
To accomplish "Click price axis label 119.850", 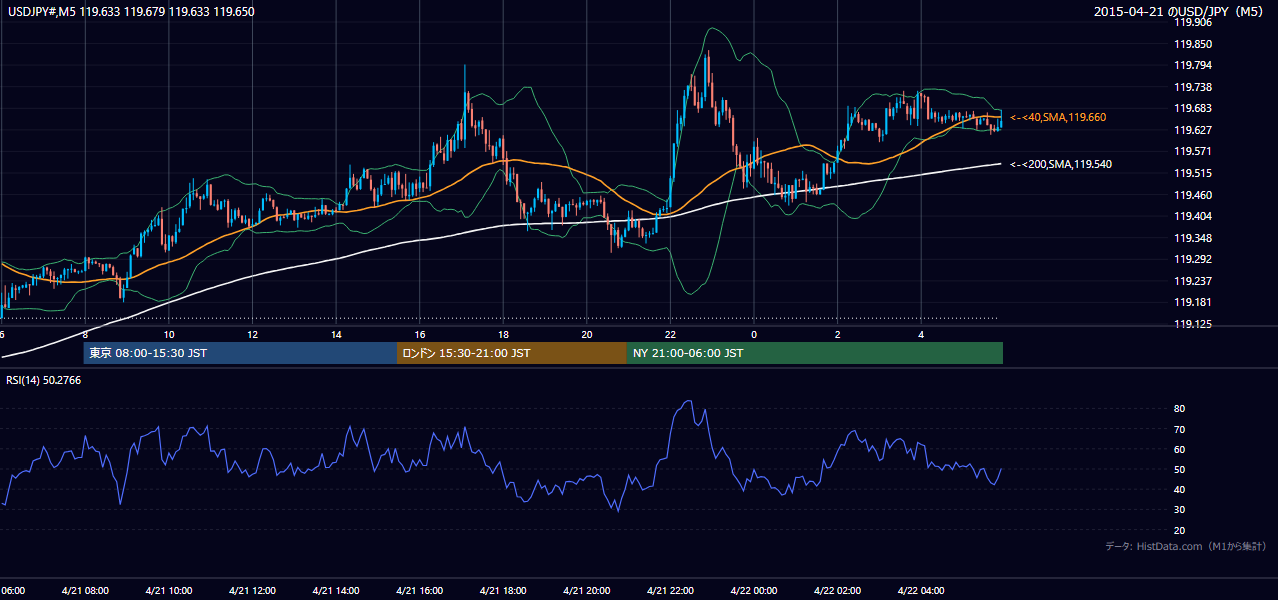I will tap(1193, 44).
